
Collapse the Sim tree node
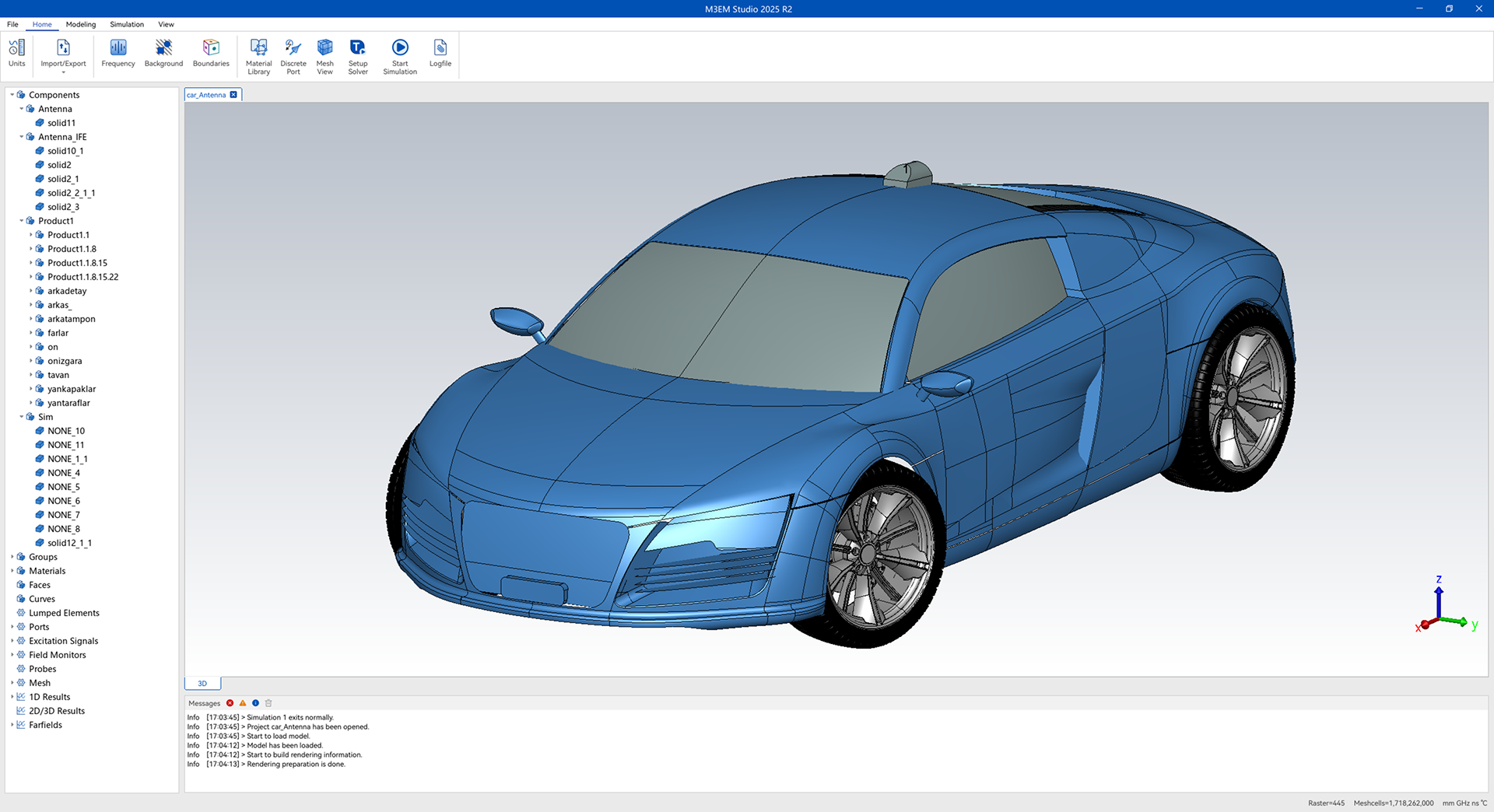coord(22,417)
